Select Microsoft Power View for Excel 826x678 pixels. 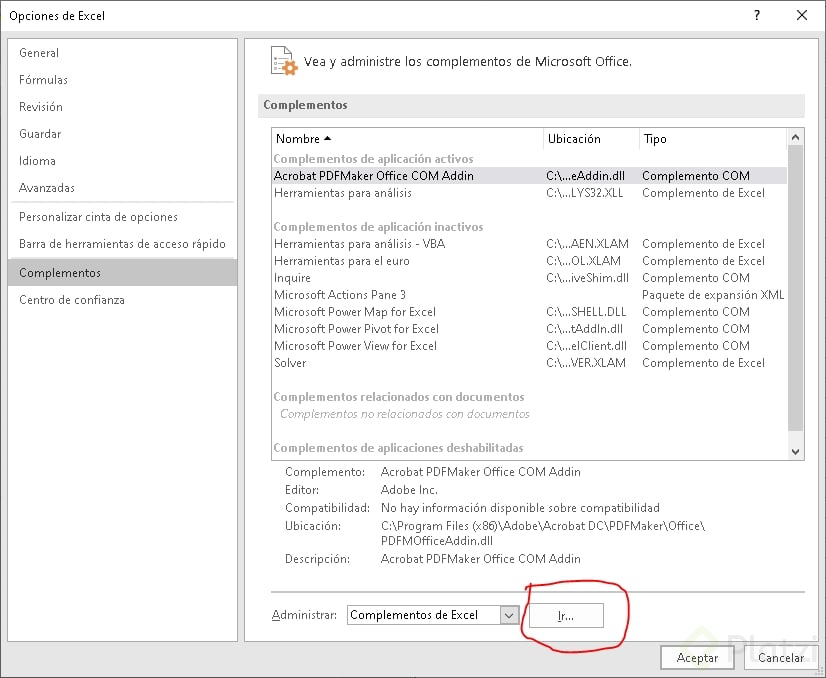[529, 346]
